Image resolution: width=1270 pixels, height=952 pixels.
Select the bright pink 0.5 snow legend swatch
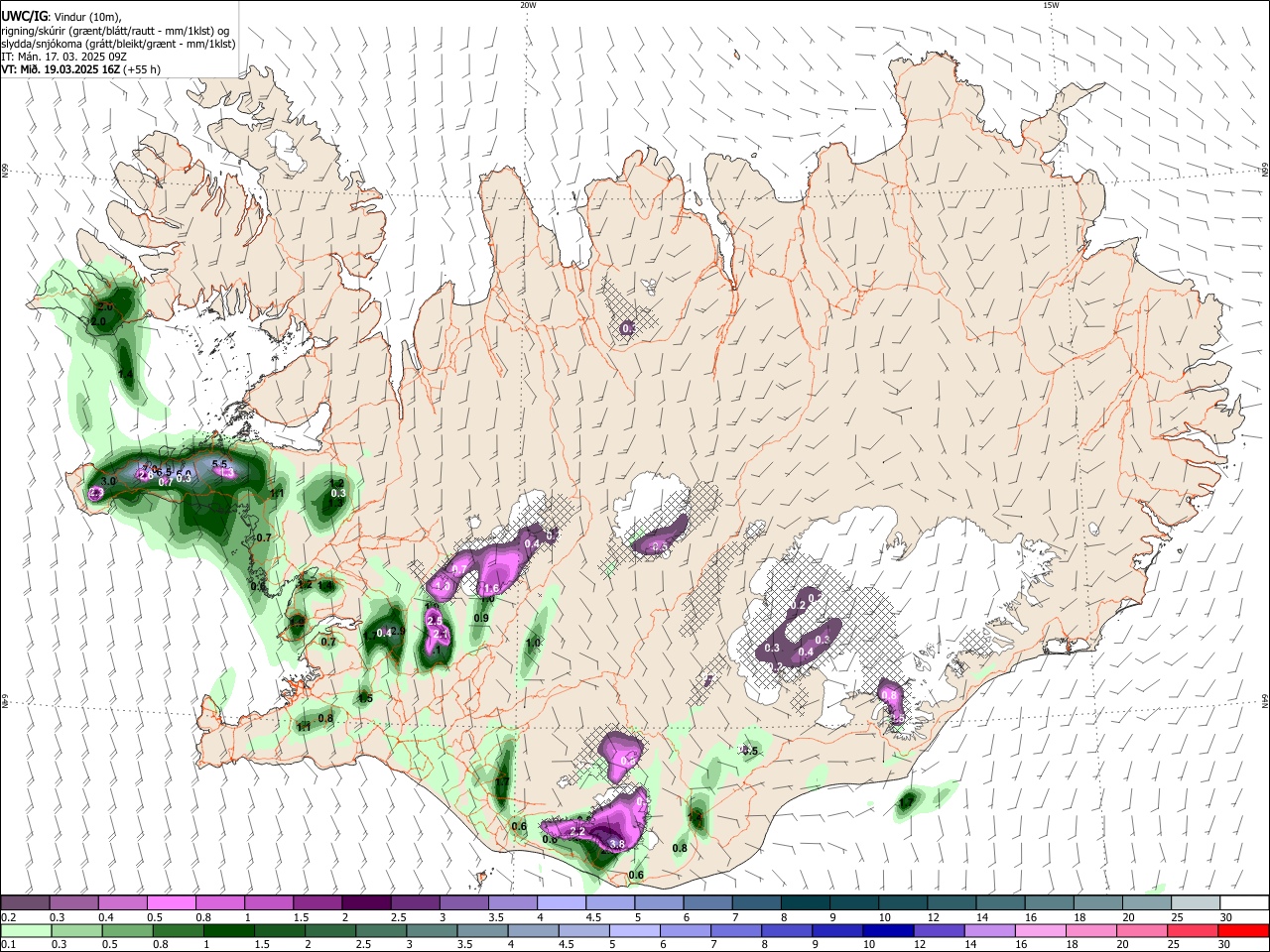click(x=171, y=902)
